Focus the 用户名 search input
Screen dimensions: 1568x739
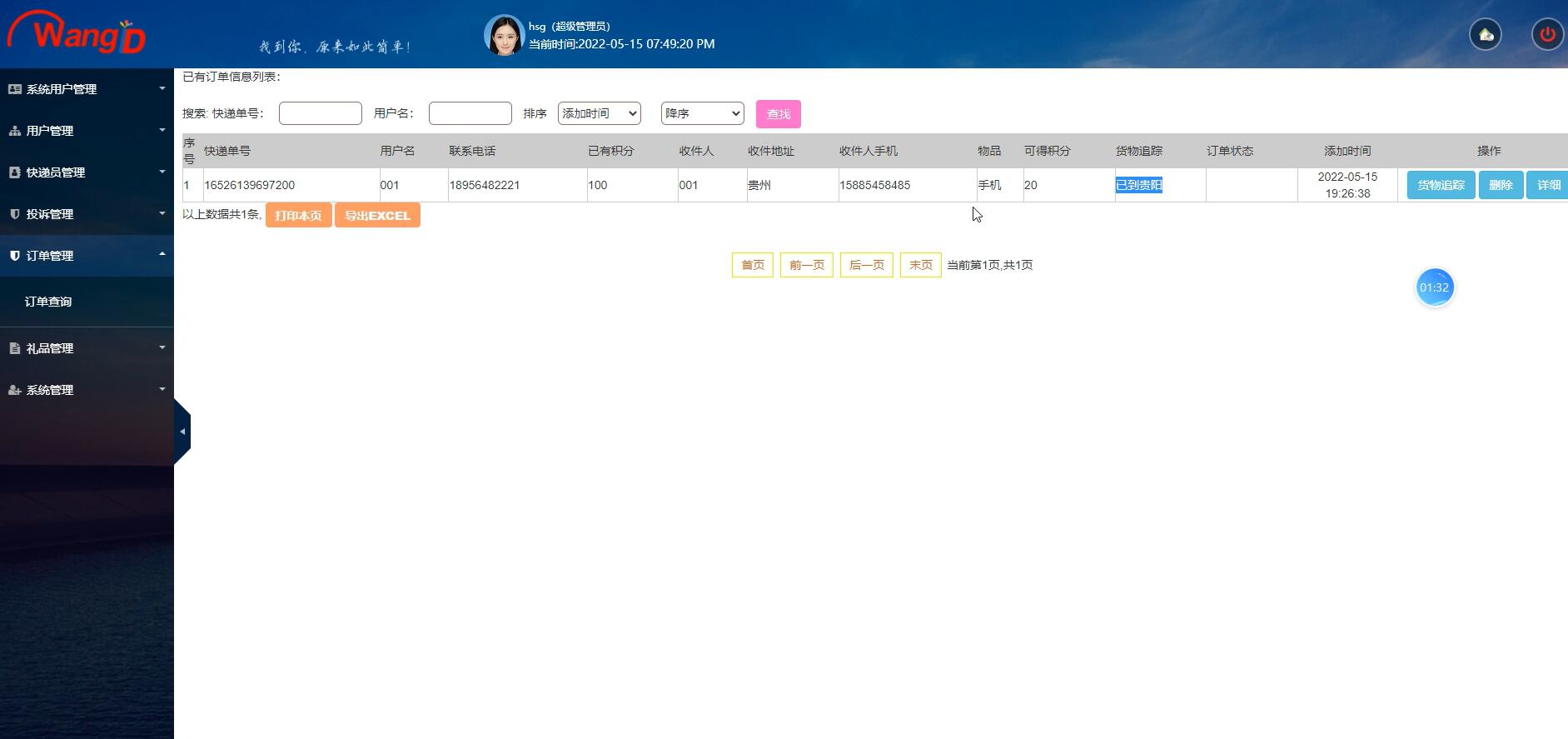[x=470, y=113]
